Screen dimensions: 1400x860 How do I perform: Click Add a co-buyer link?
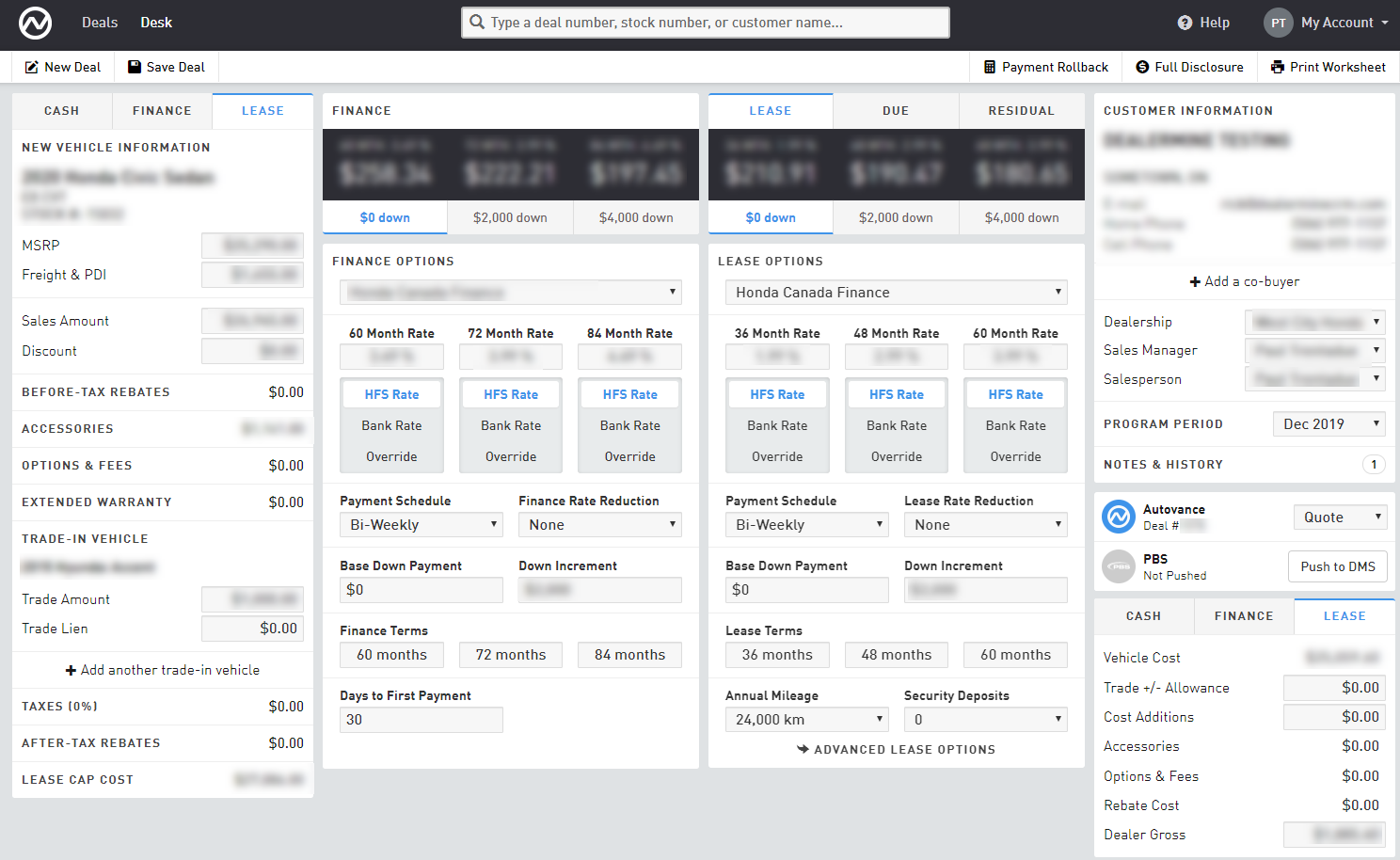(x=1244, y=281)
